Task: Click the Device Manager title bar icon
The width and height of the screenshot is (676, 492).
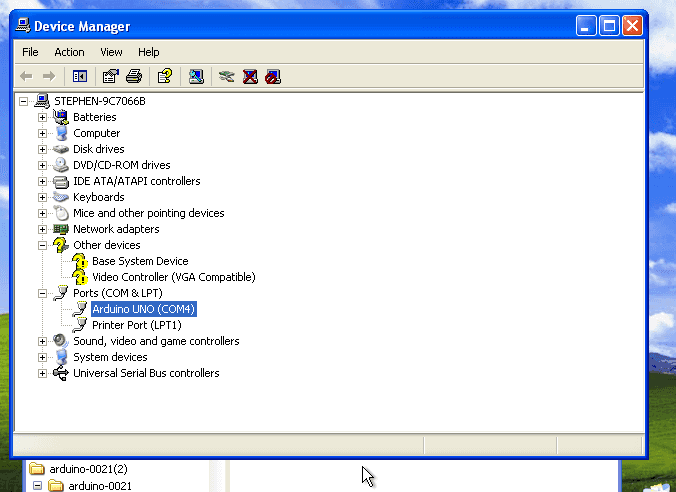Action: pos(23,26)
